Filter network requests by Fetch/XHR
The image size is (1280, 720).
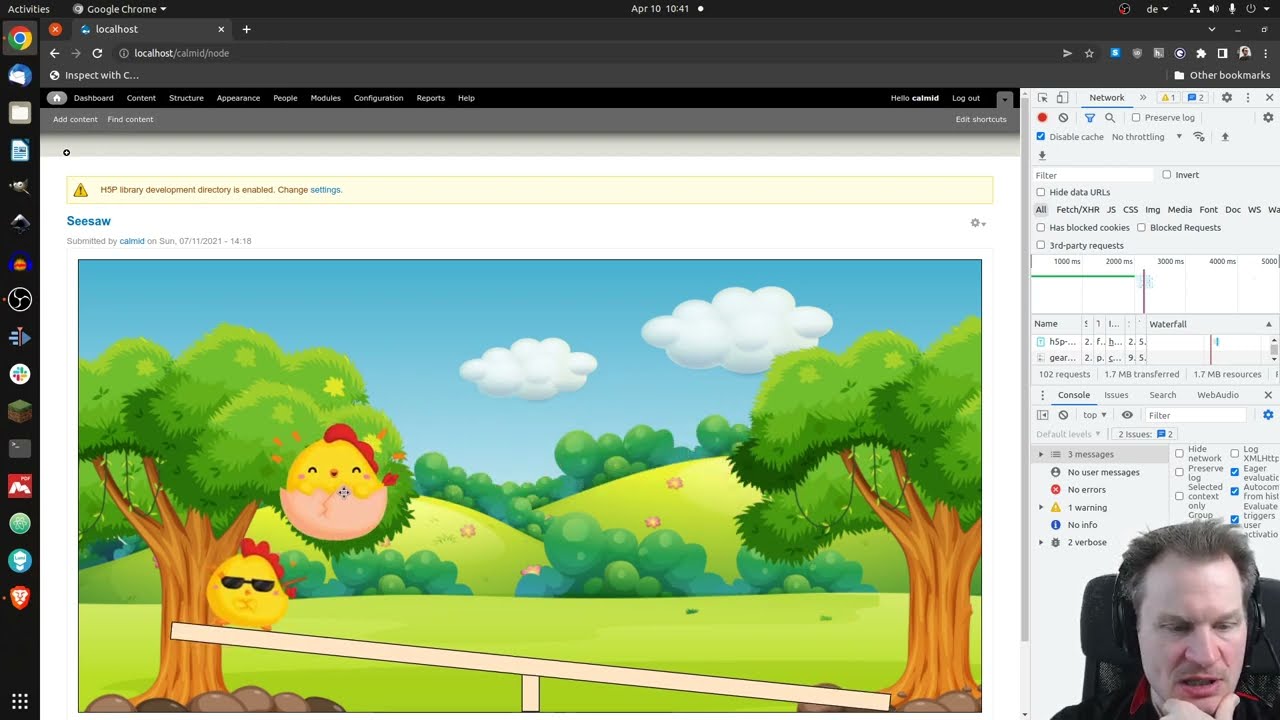coord(1078,210)
